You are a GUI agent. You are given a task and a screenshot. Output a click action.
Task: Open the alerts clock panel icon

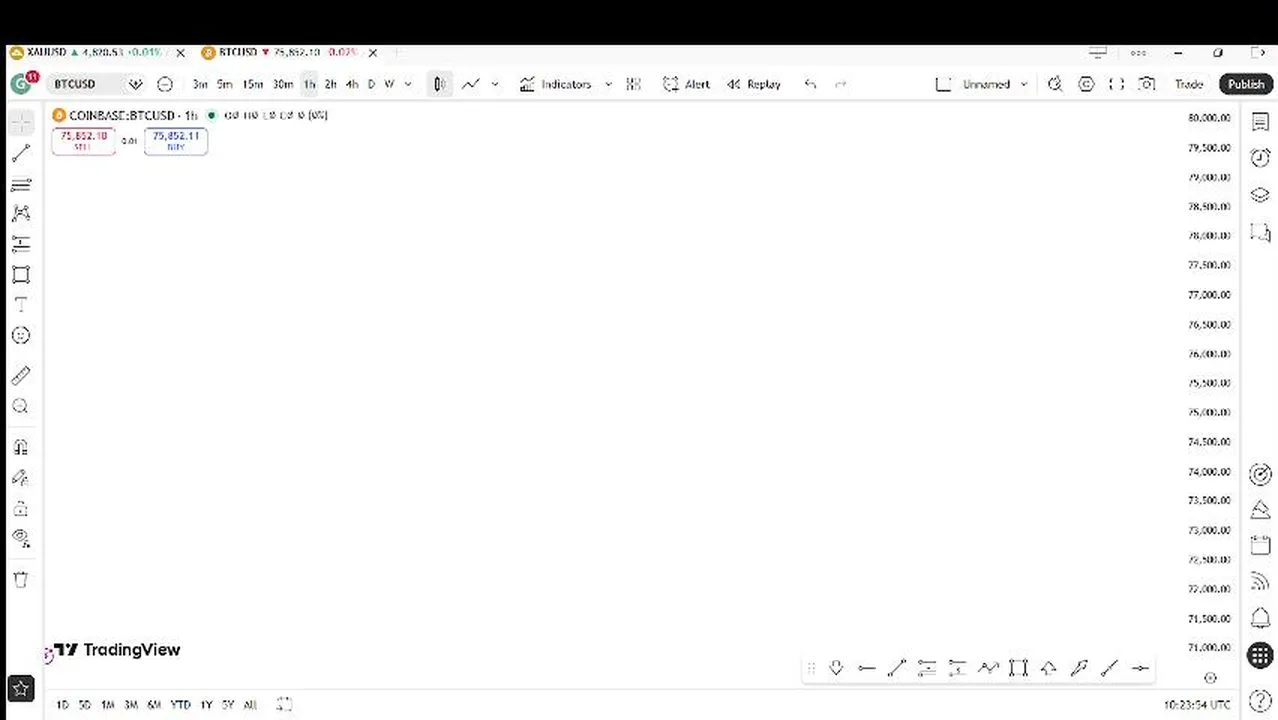click(x=1260, y=158)
